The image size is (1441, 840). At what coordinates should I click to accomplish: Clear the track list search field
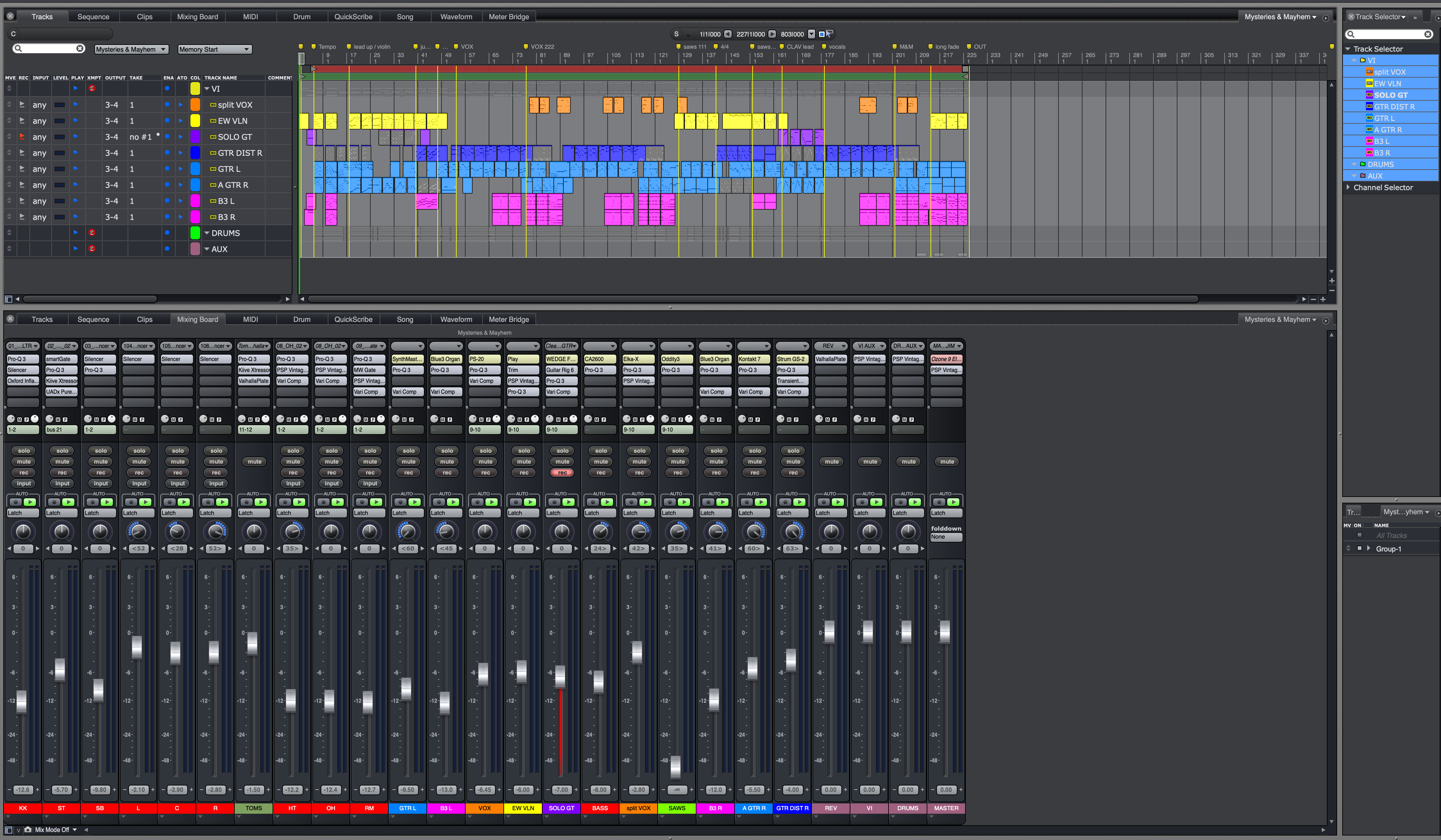pyautogui.click(x=80, y=49)
